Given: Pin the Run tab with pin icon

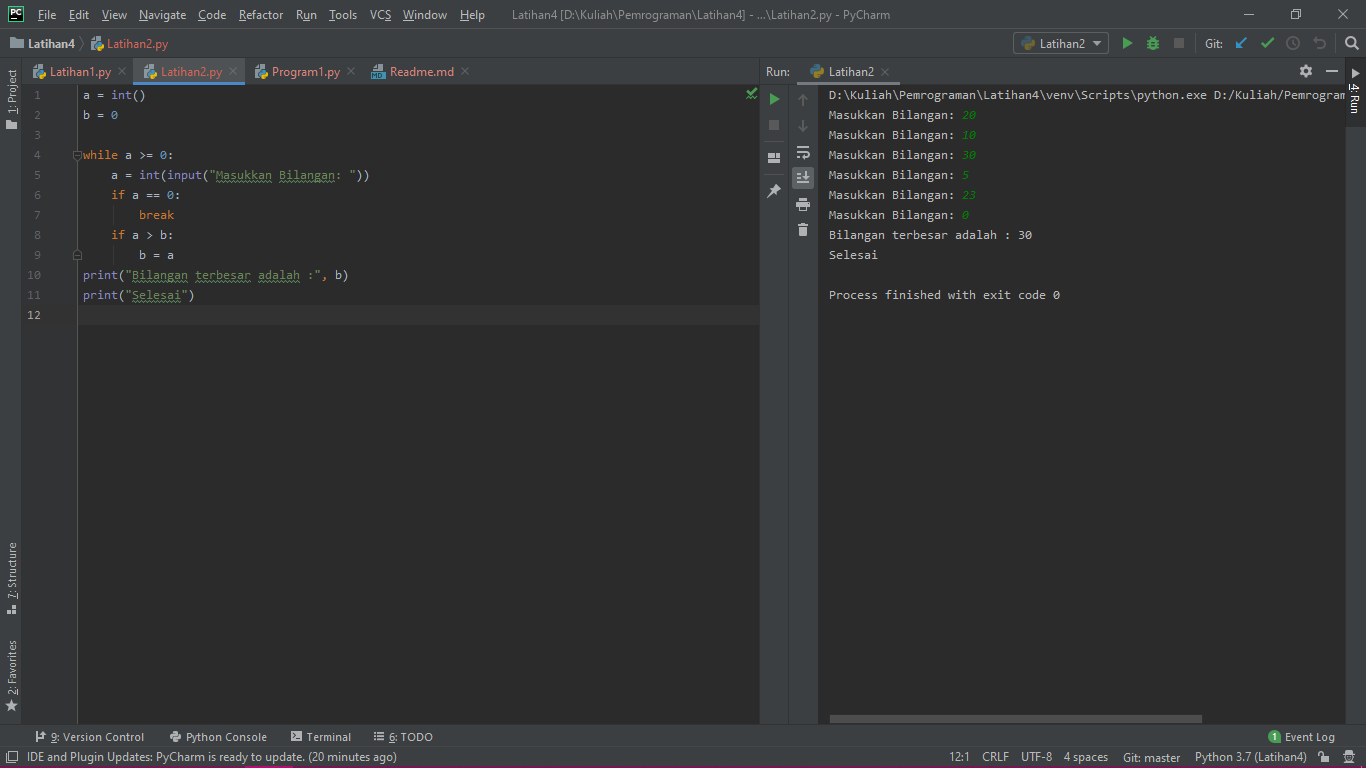Looking at the screenshot, I should point(774,190).
